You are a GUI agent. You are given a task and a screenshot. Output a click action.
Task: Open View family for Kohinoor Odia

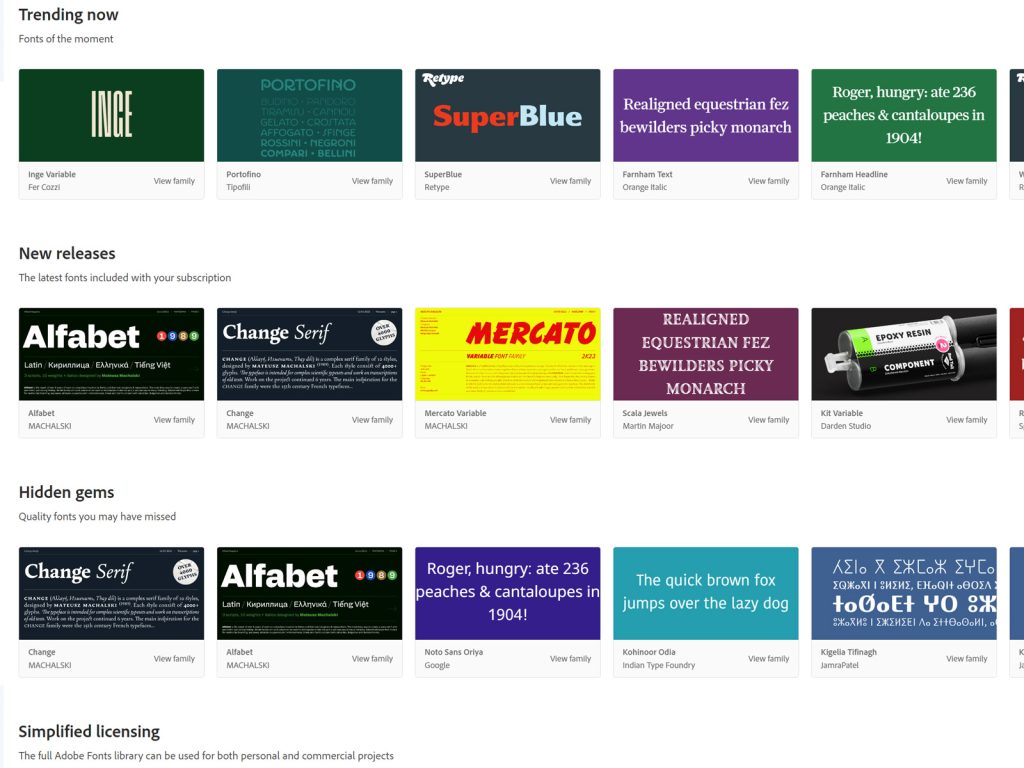click(767, 659)
